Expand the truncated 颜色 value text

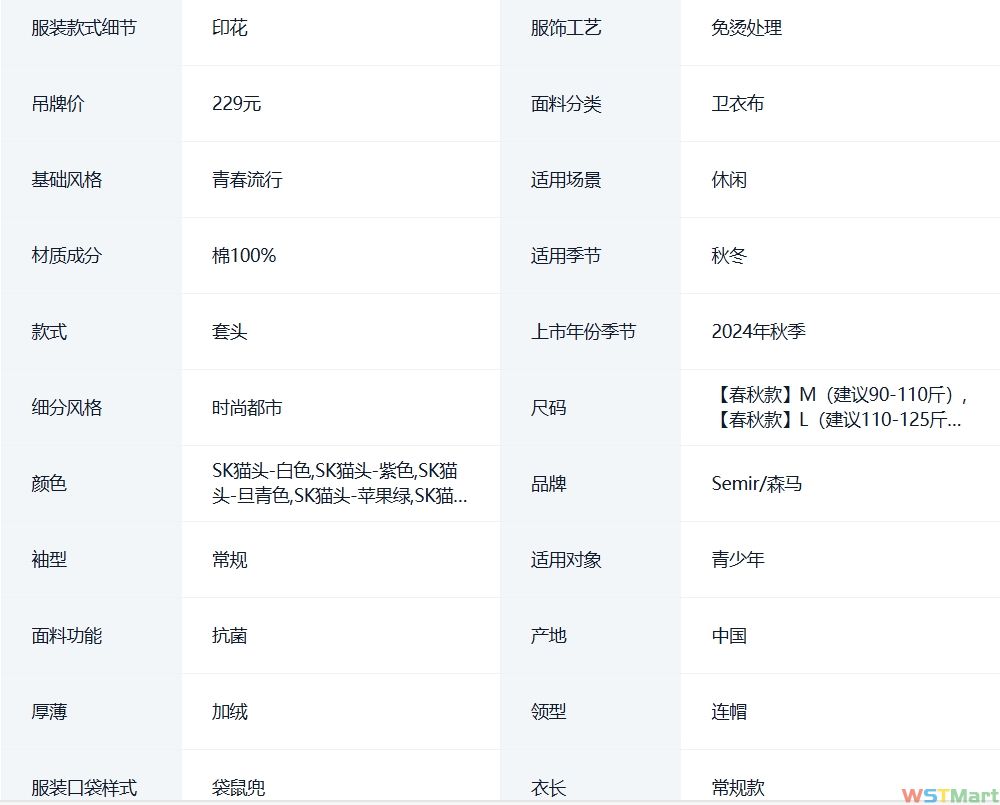point(338,483)
